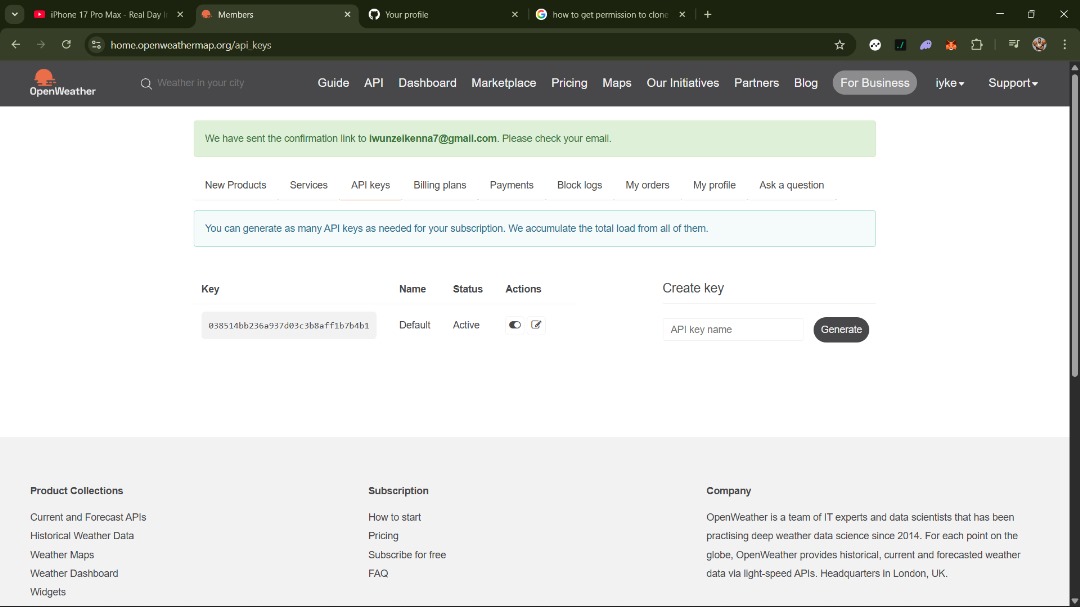This screenshot has width=1080, height=607.
Task: Open the Services tab
Action: [x=309, y=185]
